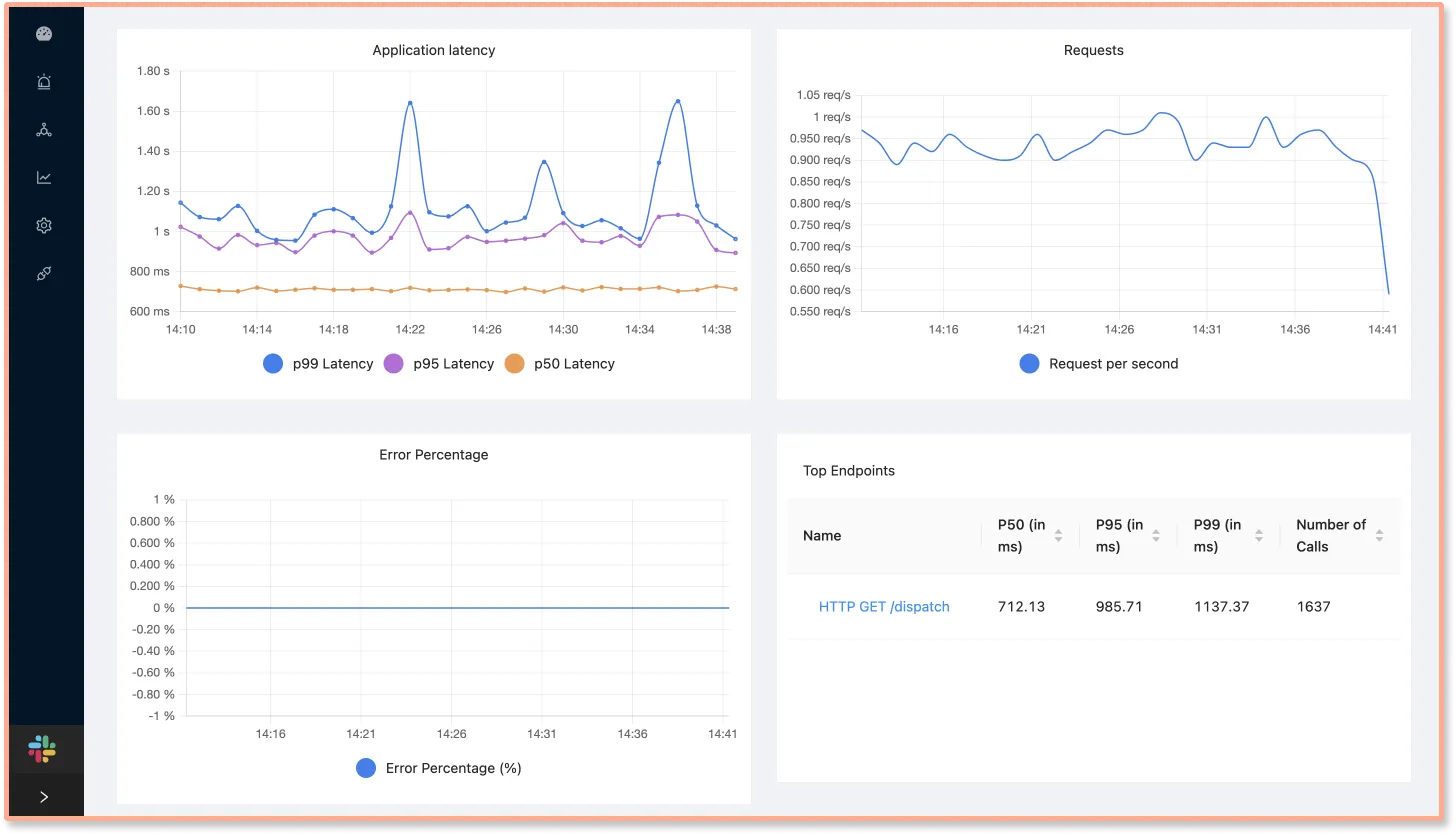The width and height of the screenshot is (1456, 835).
Task: Open the instrumentation plug icon in sidebar
Action: 43,273
